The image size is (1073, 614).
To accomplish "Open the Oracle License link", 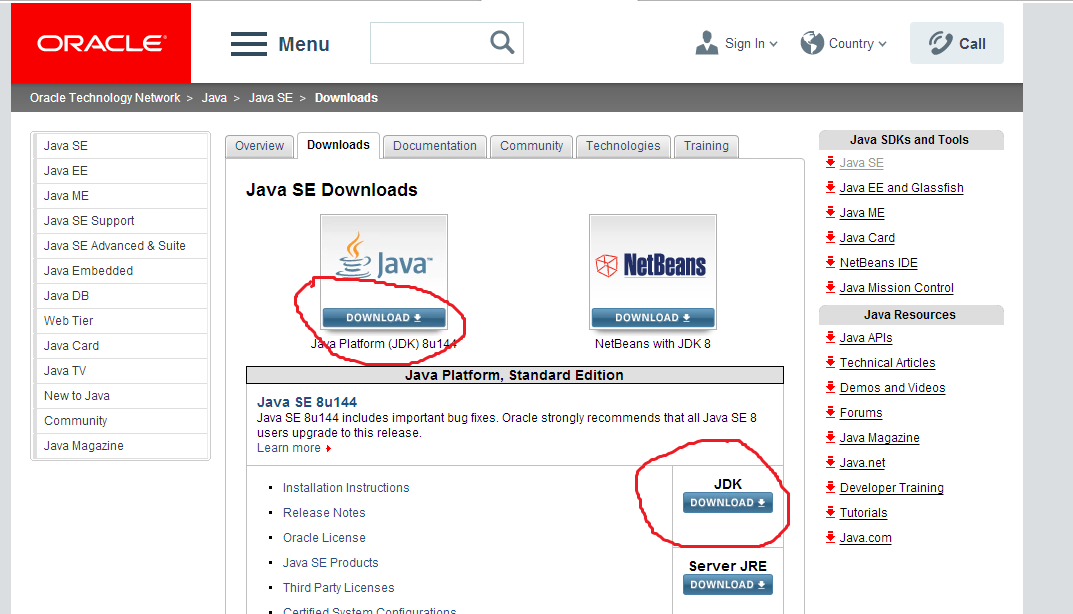I will (324, 537).
